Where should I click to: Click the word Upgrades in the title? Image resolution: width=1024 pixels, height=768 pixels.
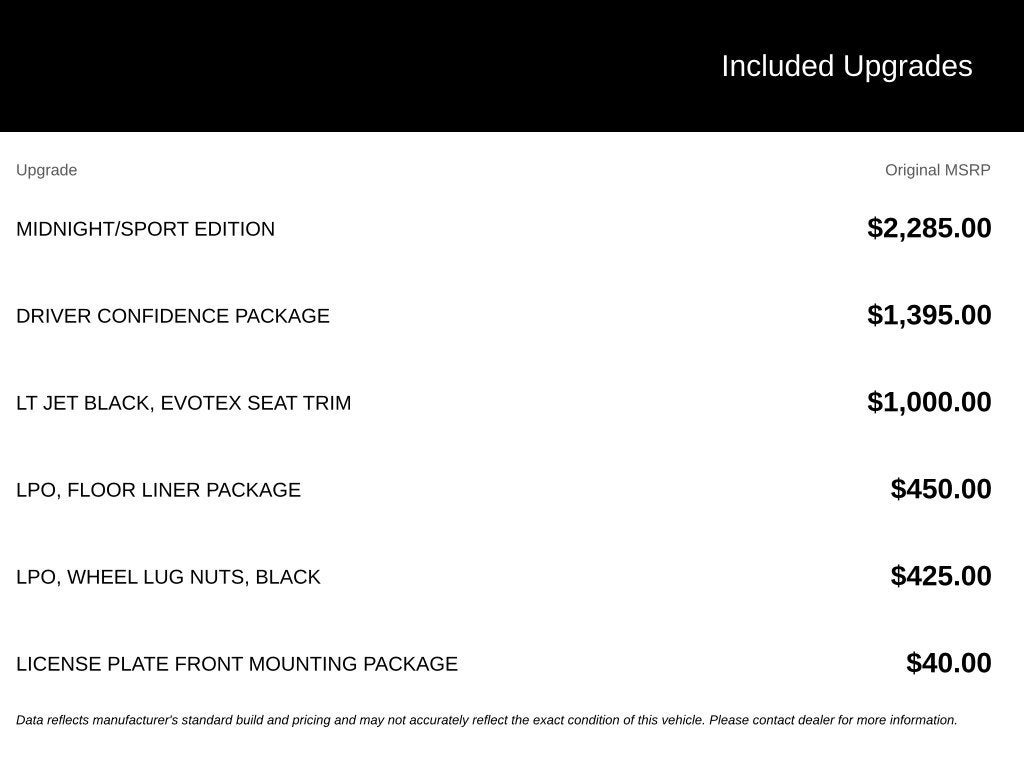(907, 66)
